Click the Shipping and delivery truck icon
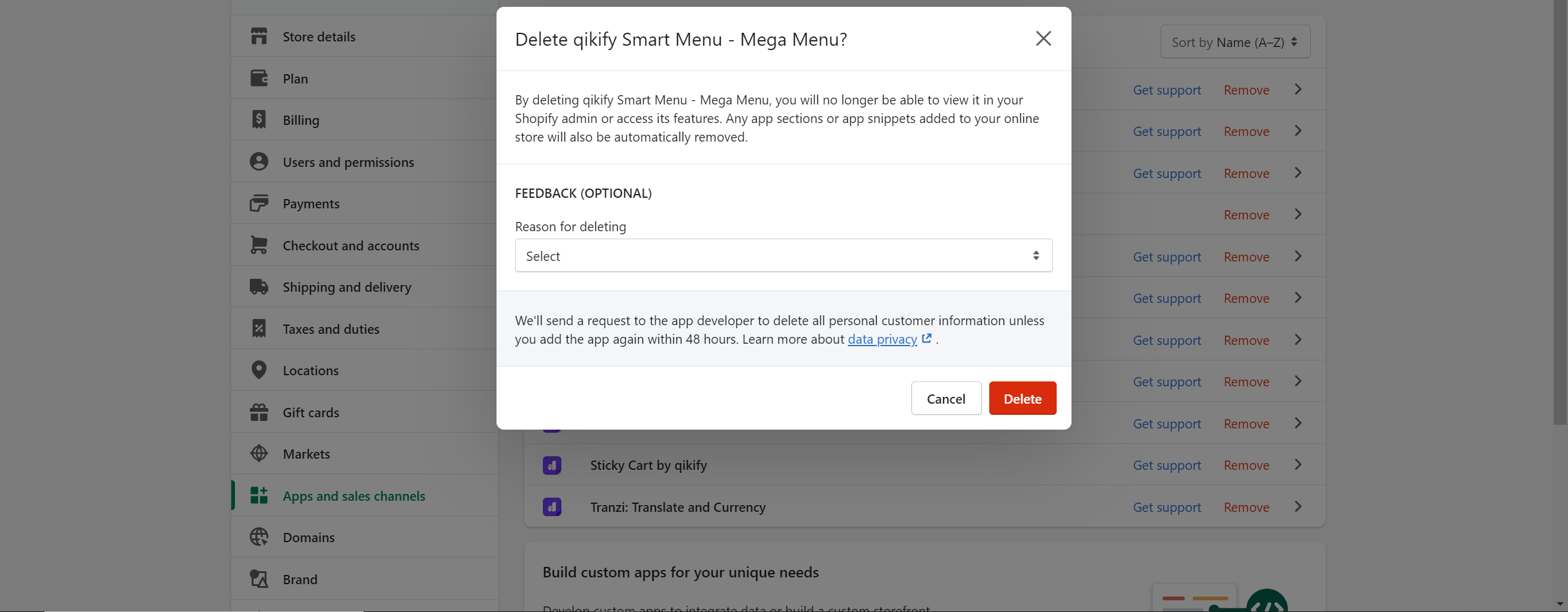Screen dimensions: 1568x612 click(x=259, y=287)
